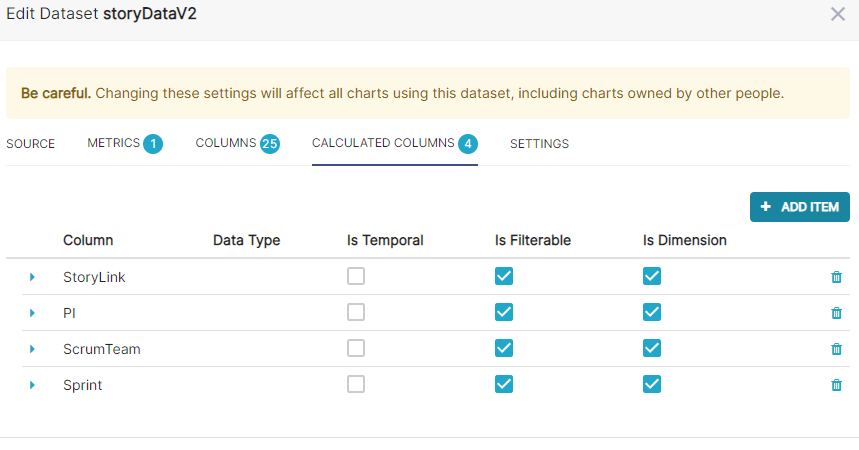The width and height of the screenshot is (859, 450).
Task: Uncheck Is Filterable for Sprint
Action: point(504,384)
